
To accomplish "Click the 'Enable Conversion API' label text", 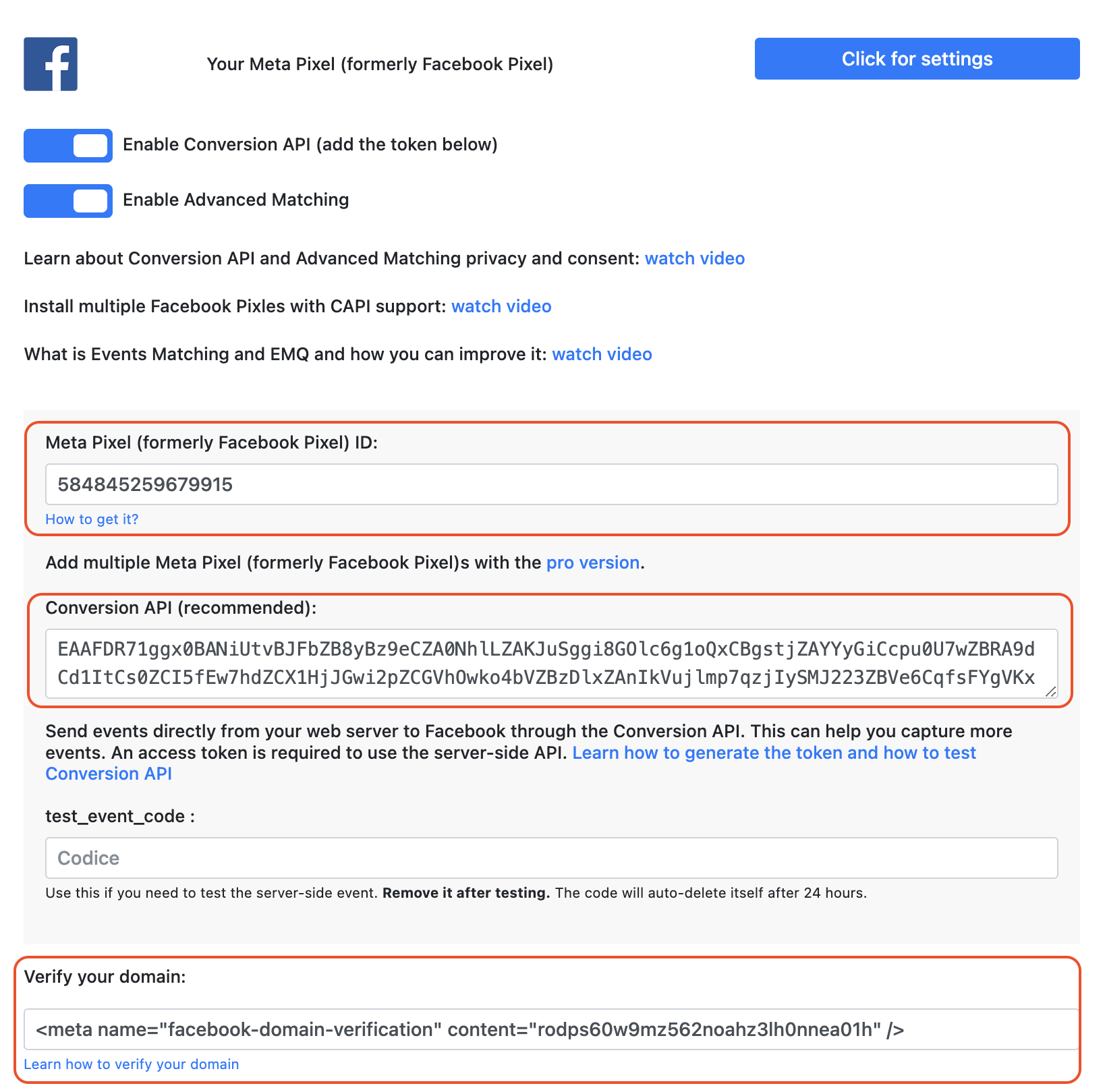I will click(x=310, y=144).
